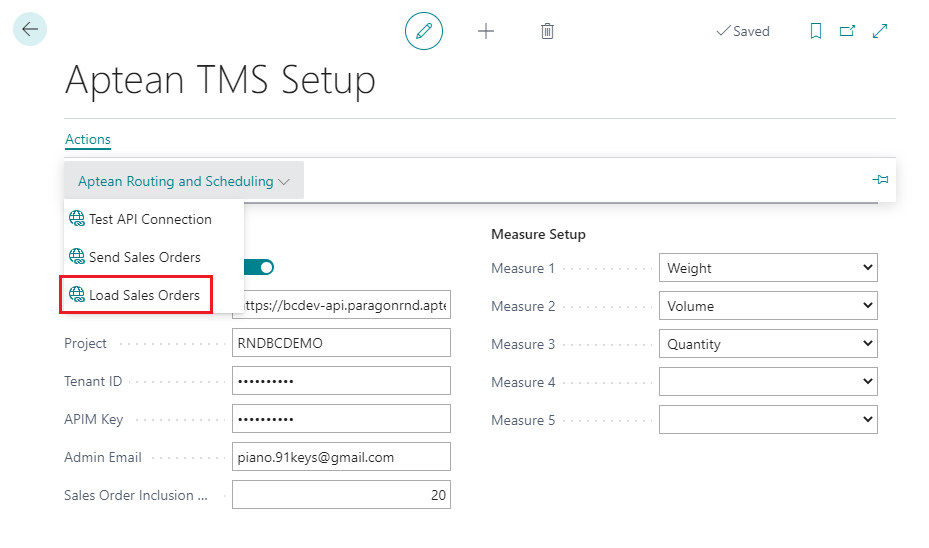Click the pencil edit icon
This screenshot has width=929, height=548.
(423, 31)
